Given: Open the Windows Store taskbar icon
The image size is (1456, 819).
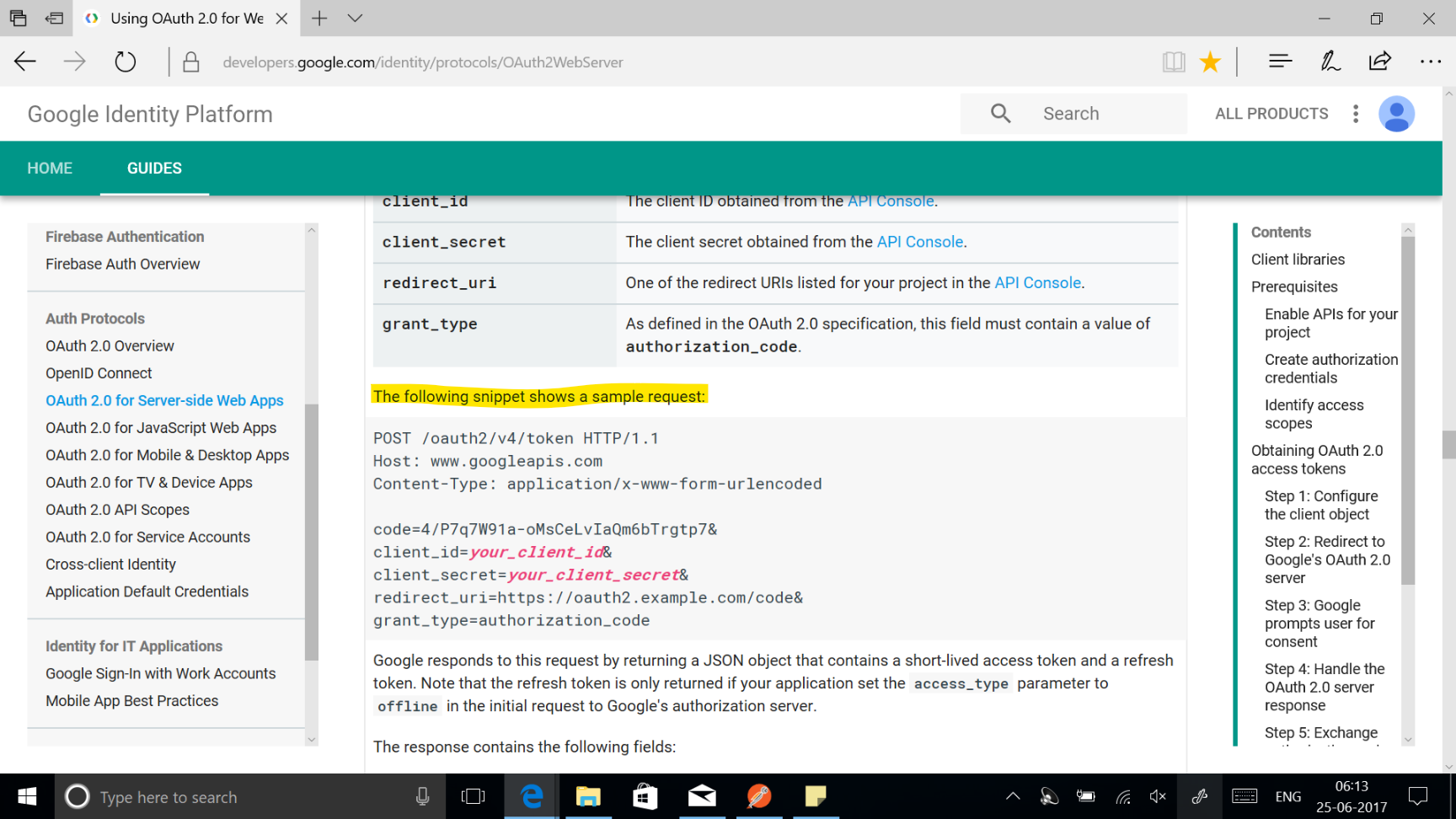Looking at the screenshot, I should tap(645, 796).
